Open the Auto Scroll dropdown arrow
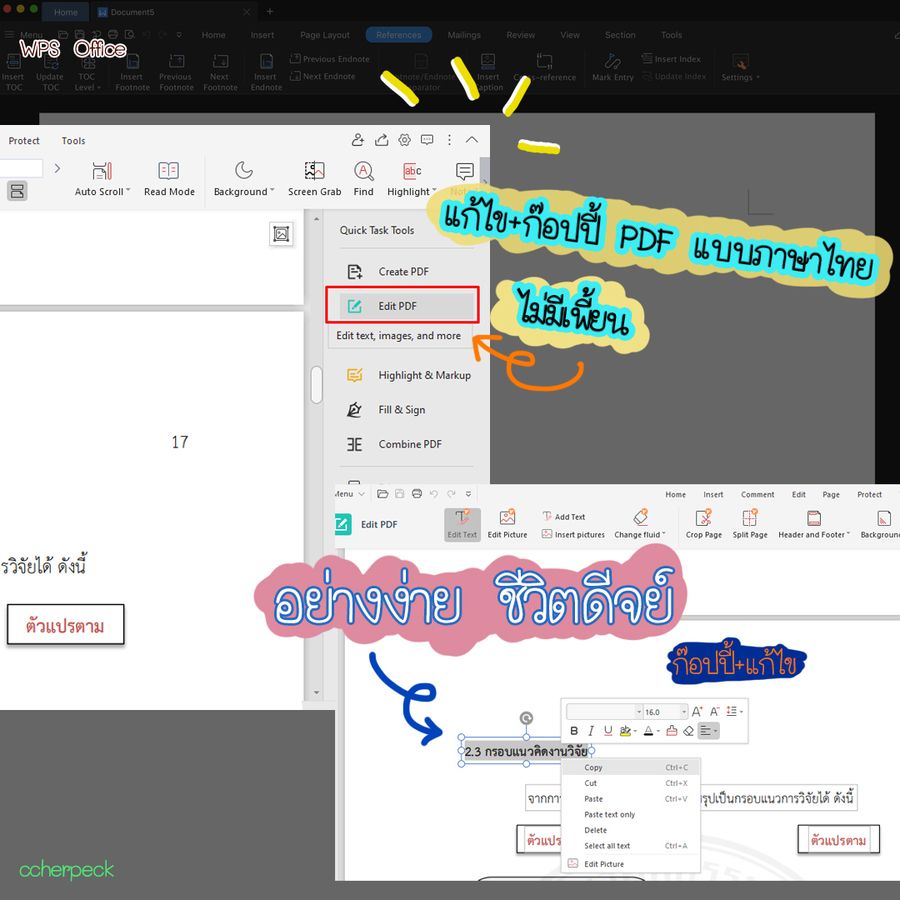This screenshot has width=900, height=900. [128, 191]
